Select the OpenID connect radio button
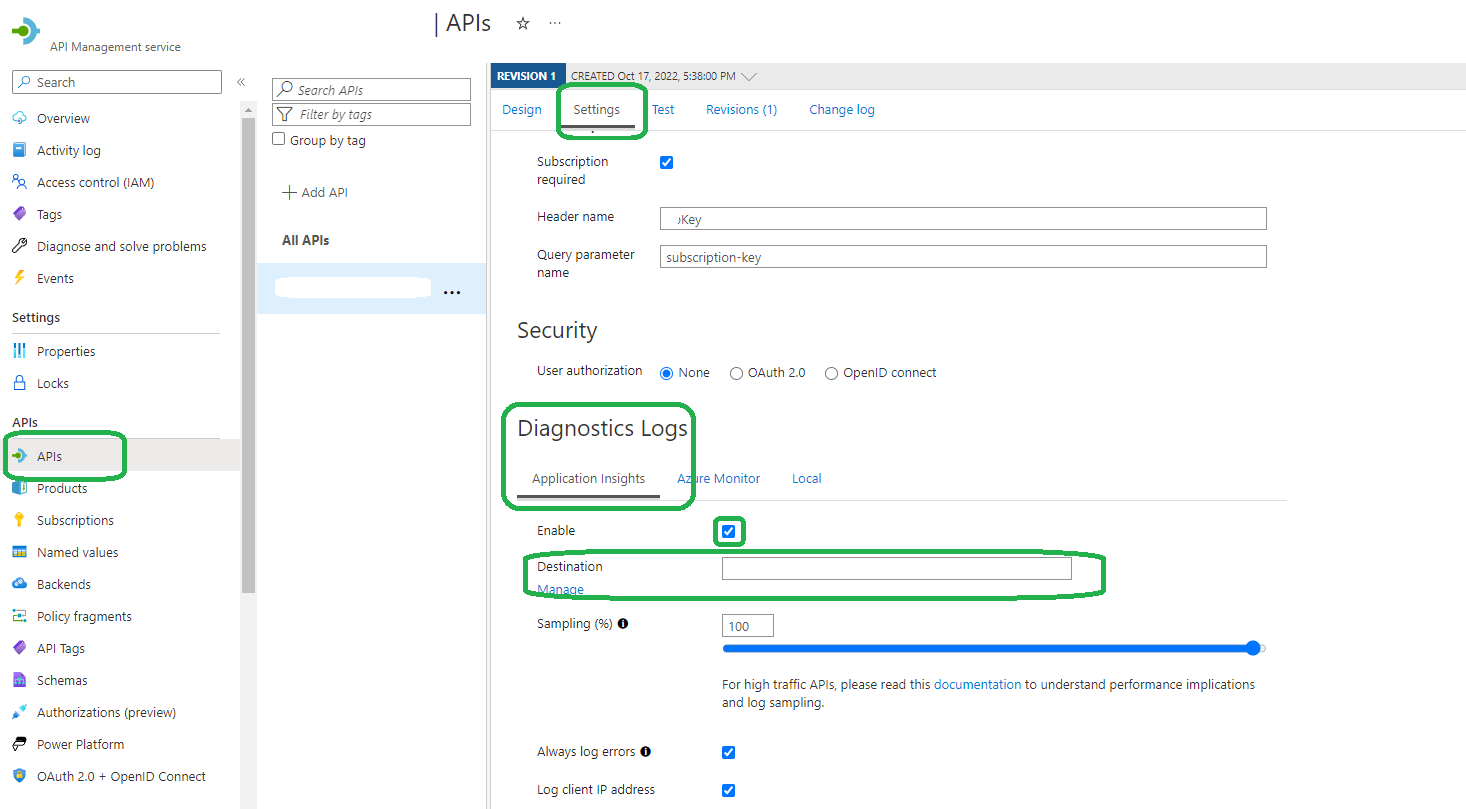 pyautogui.click(x=831, y=373)
